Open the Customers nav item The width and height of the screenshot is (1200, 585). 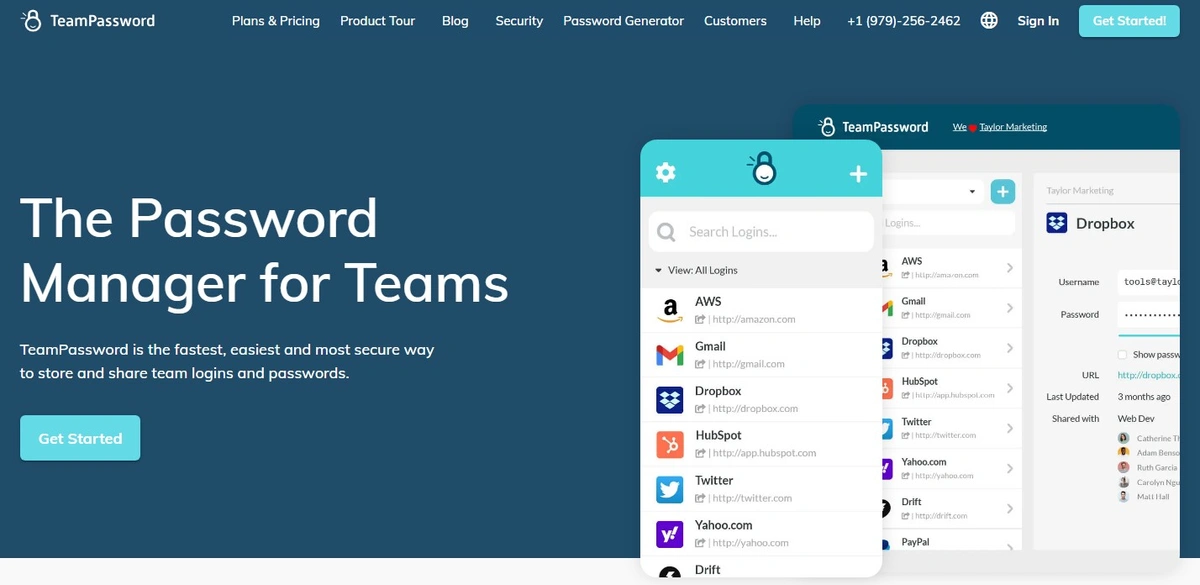tap(735, 20)
